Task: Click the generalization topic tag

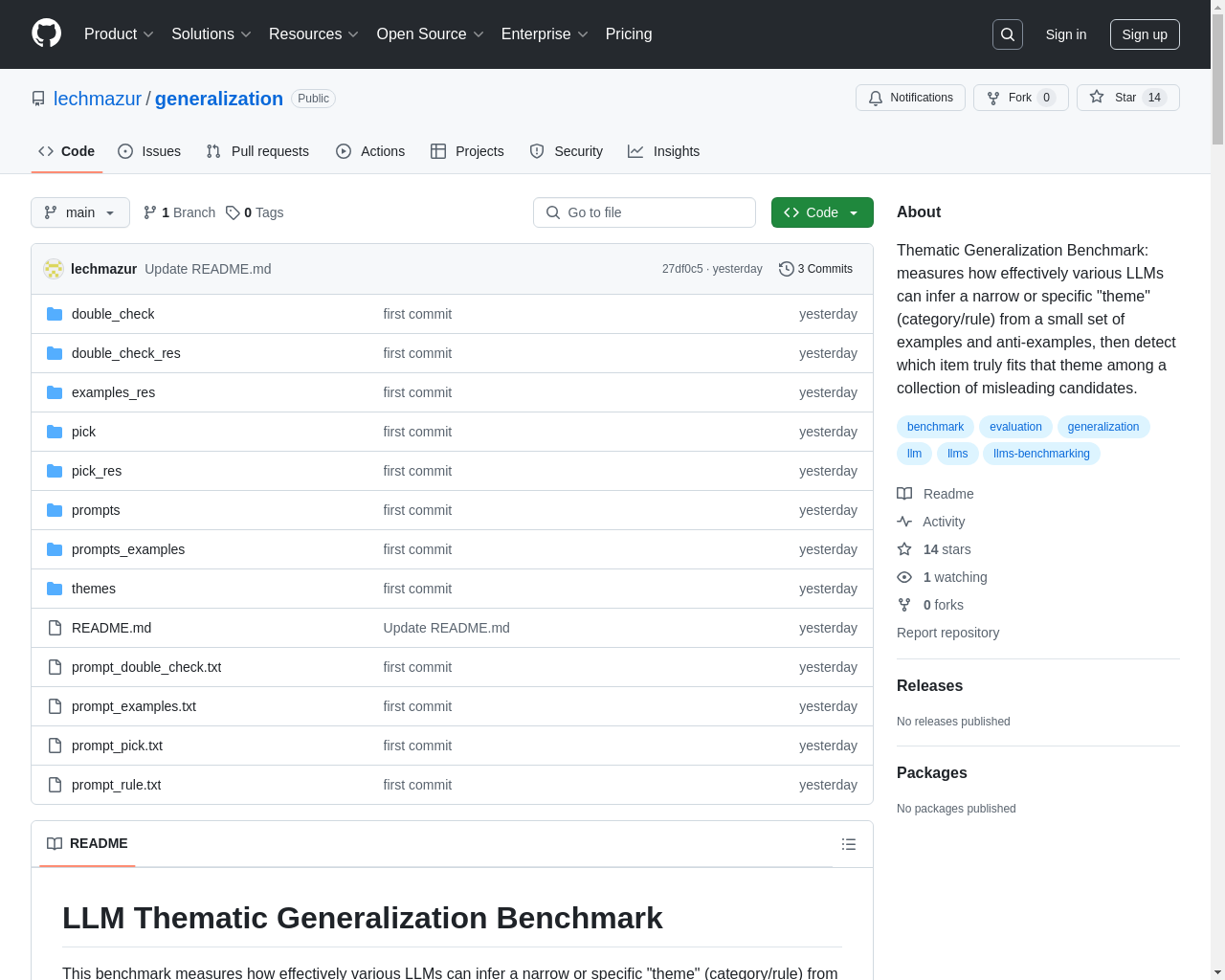Action: (1103, 427)
